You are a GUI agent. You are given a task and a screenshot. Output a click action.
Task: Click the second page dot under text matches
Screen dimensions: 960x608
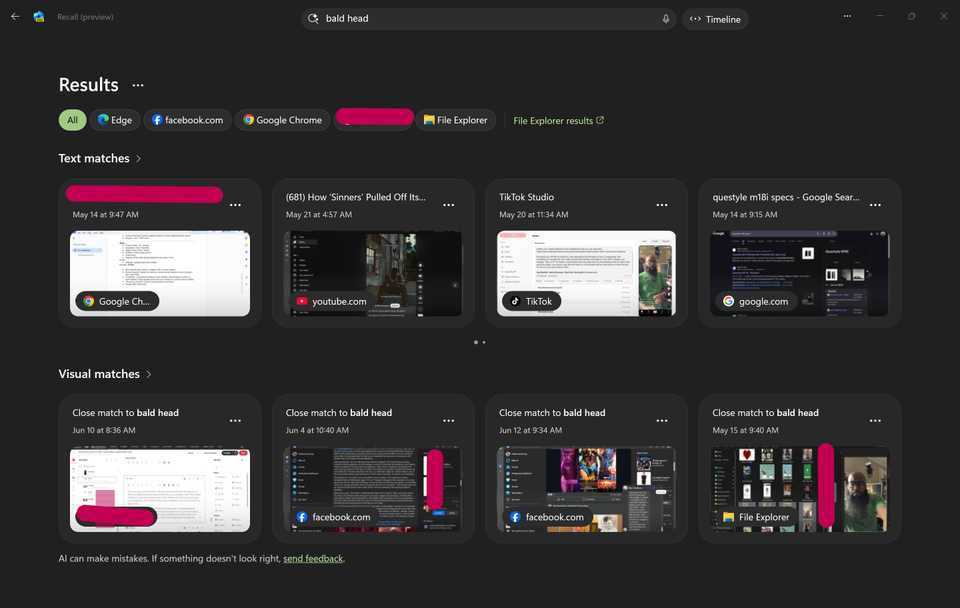483,342
